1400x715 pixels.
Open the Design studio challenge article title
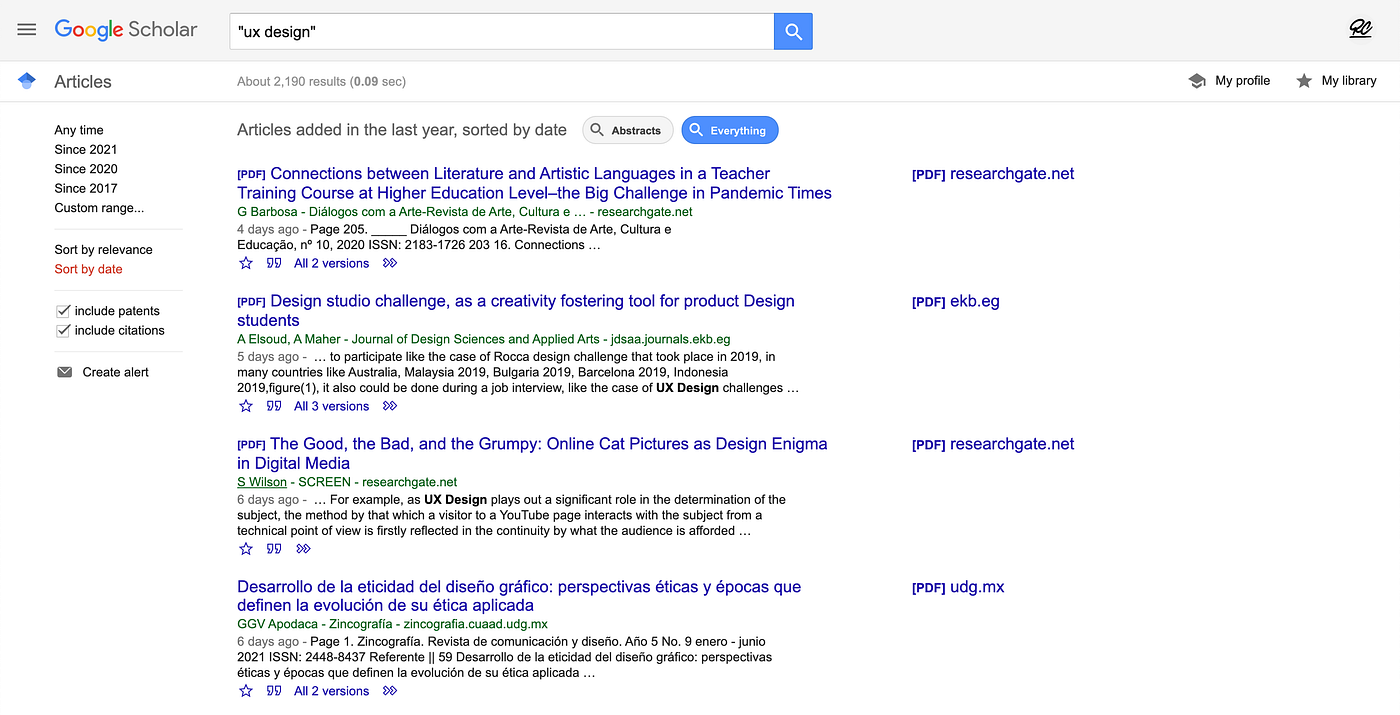(516, 310)
